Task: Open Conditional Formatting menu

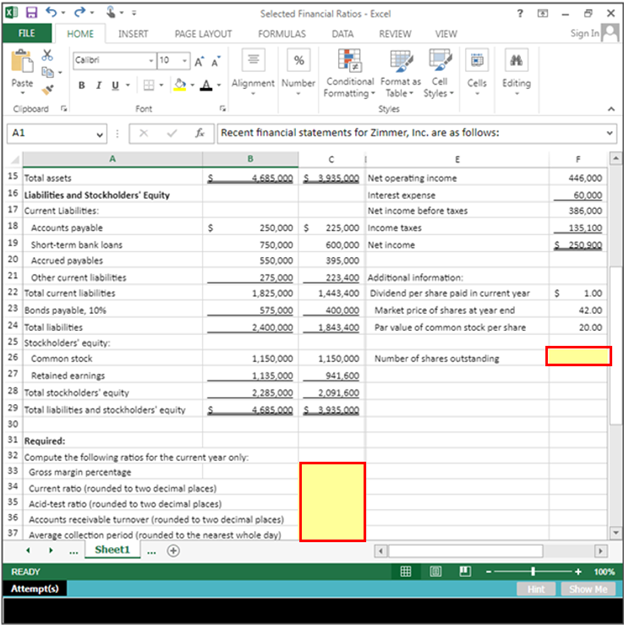Action: click(350, 73)
